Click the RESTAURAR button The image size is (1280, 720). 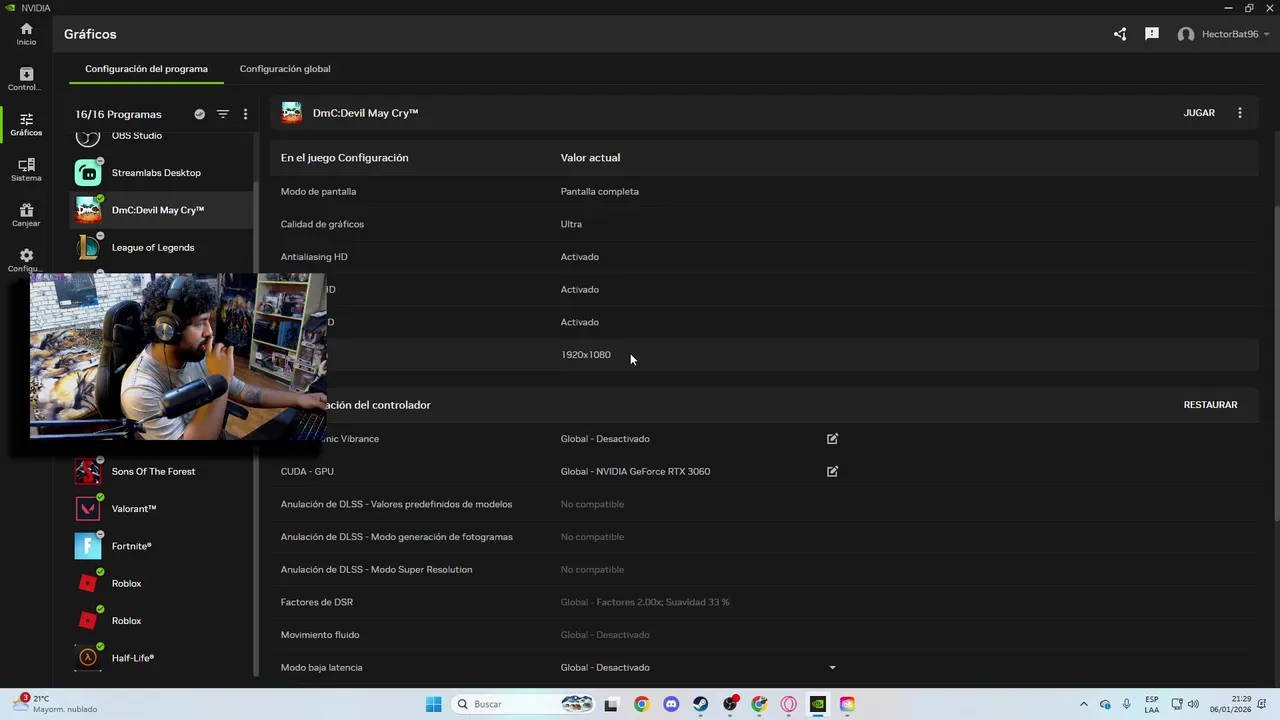click(1210, 405)
